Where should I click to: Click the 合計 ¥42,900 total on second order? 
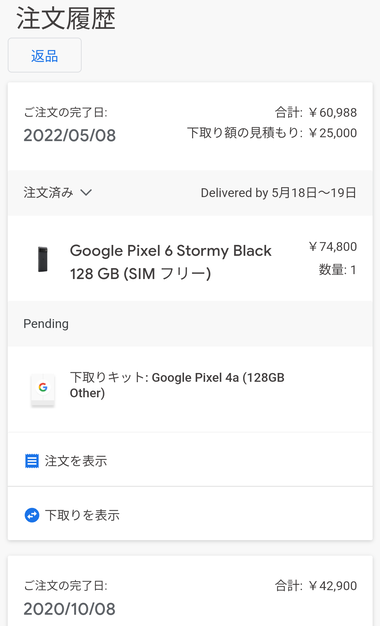click(316, 586)
